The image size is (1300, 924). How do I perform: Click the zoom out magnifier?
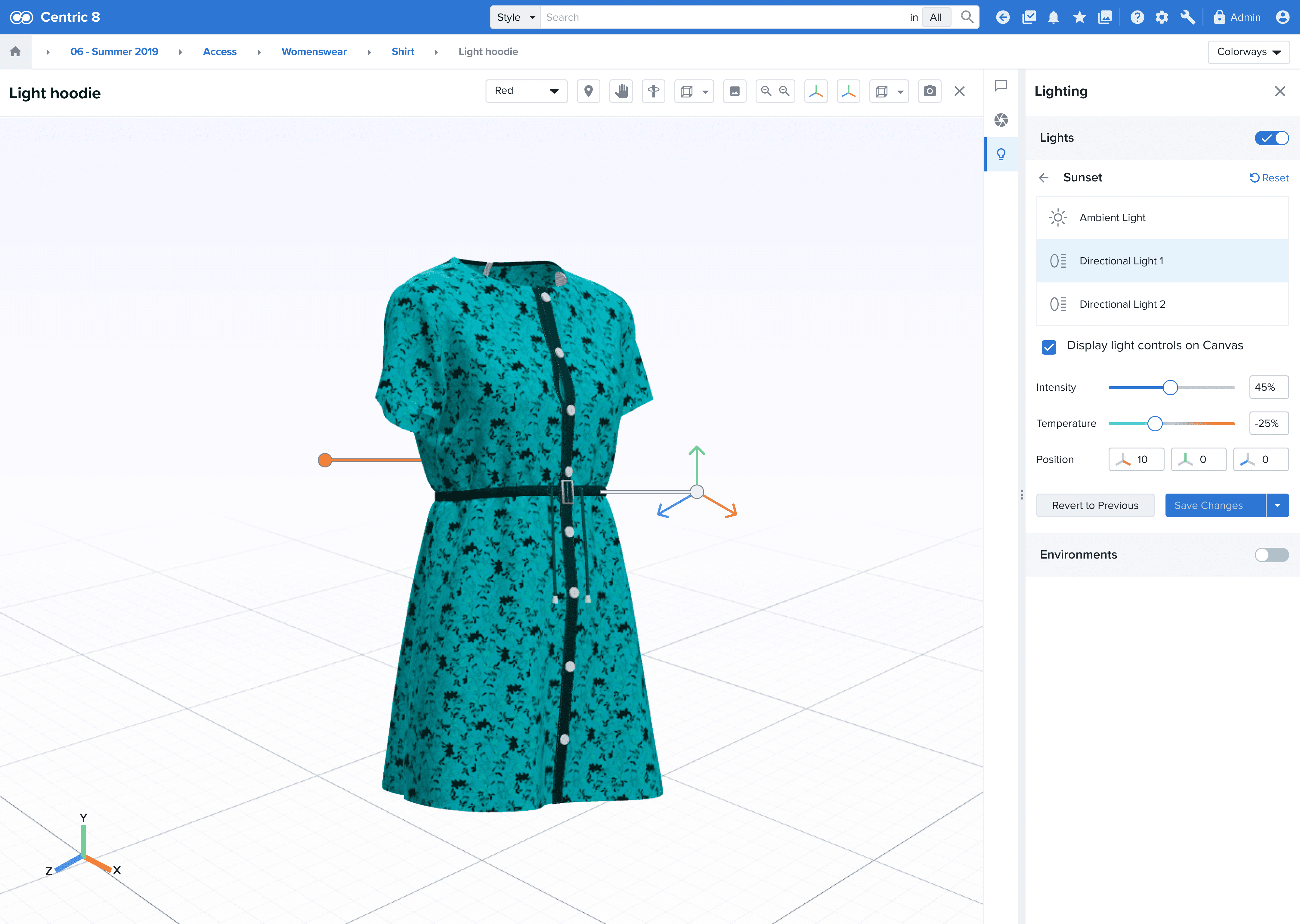tap(766, 91)
